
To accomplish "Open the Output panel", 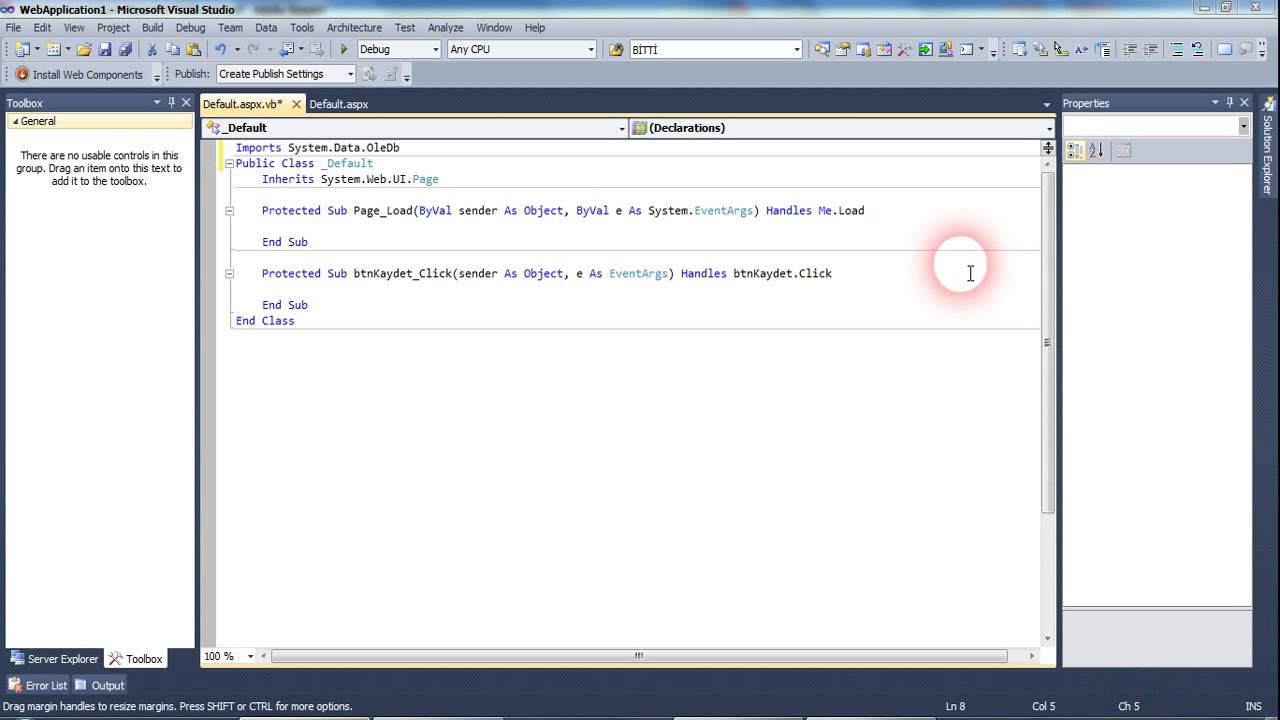I will click(x=100, y=685).
